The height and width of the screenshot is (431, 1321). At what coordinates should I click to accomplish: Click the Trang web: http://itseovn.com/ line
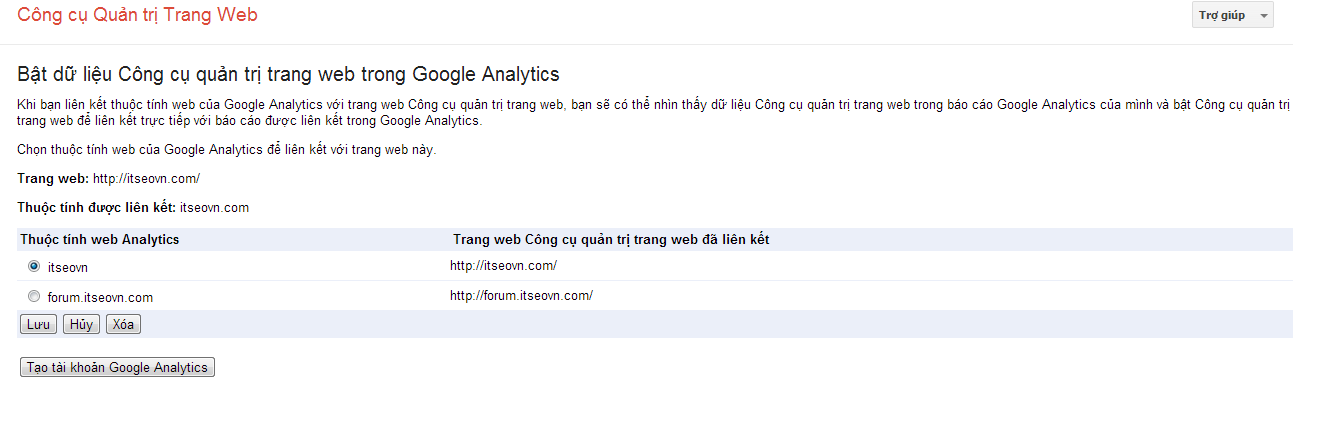(x=109, y=179)
